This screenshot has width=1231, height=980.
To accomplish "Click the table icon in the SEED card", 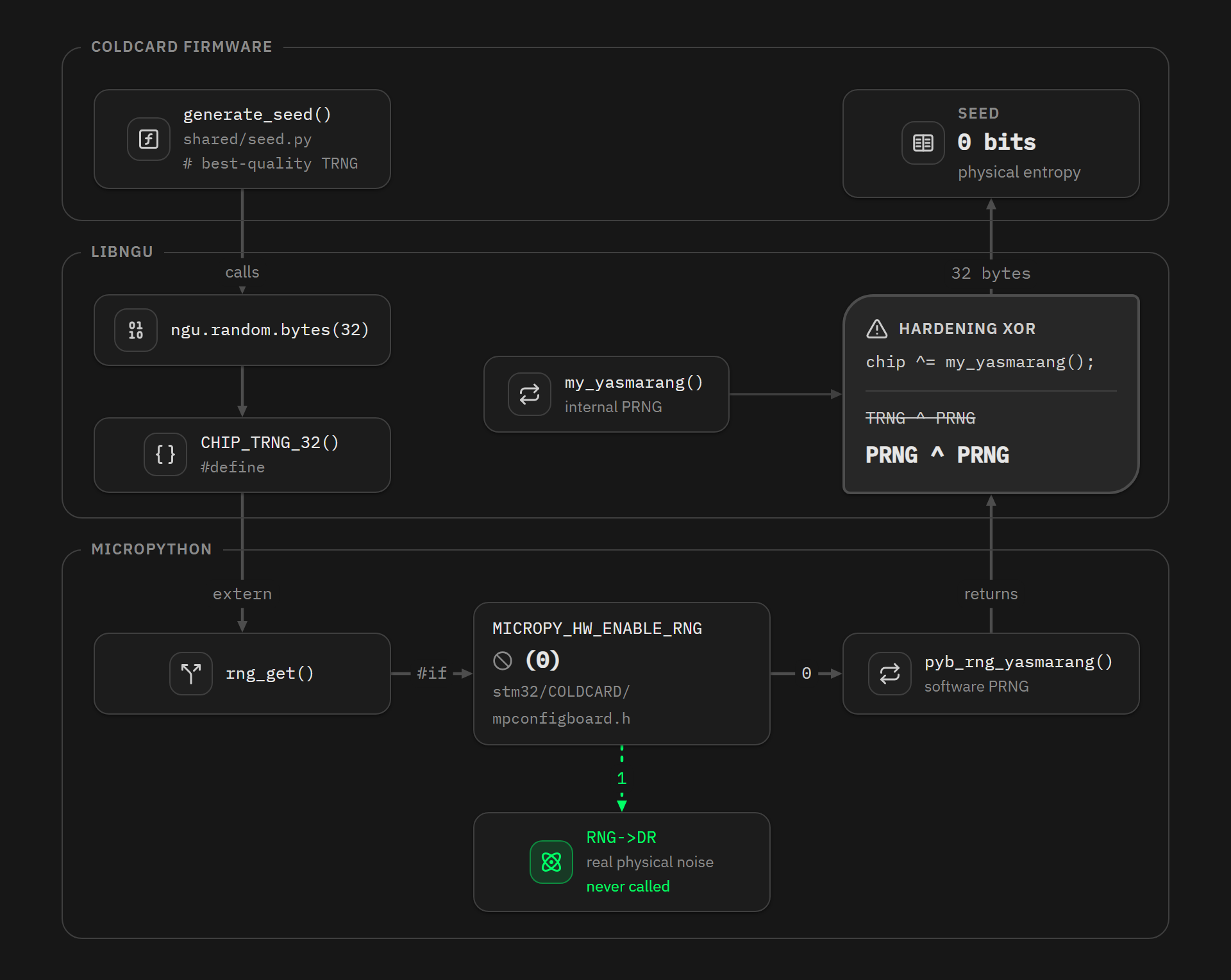I will [923, 143].
